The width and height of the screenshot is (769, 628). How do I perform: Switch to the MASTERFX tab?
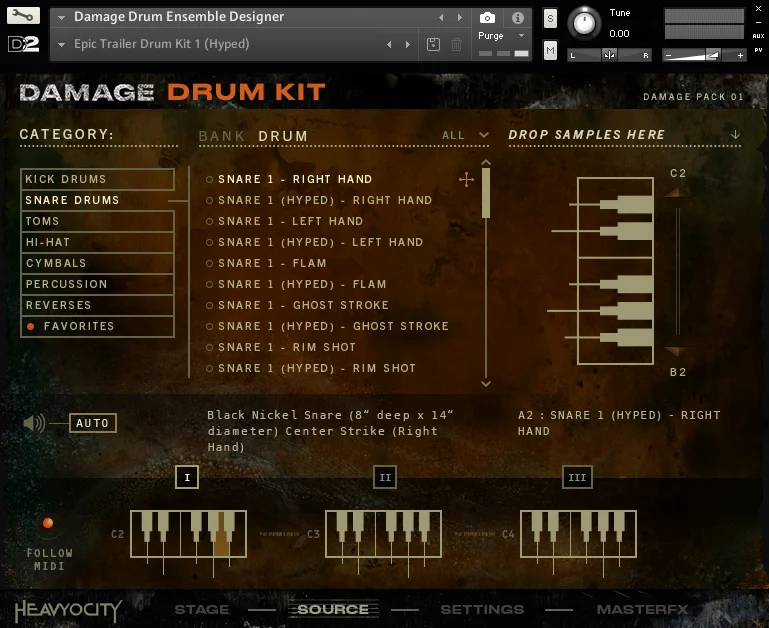[642, 609]
